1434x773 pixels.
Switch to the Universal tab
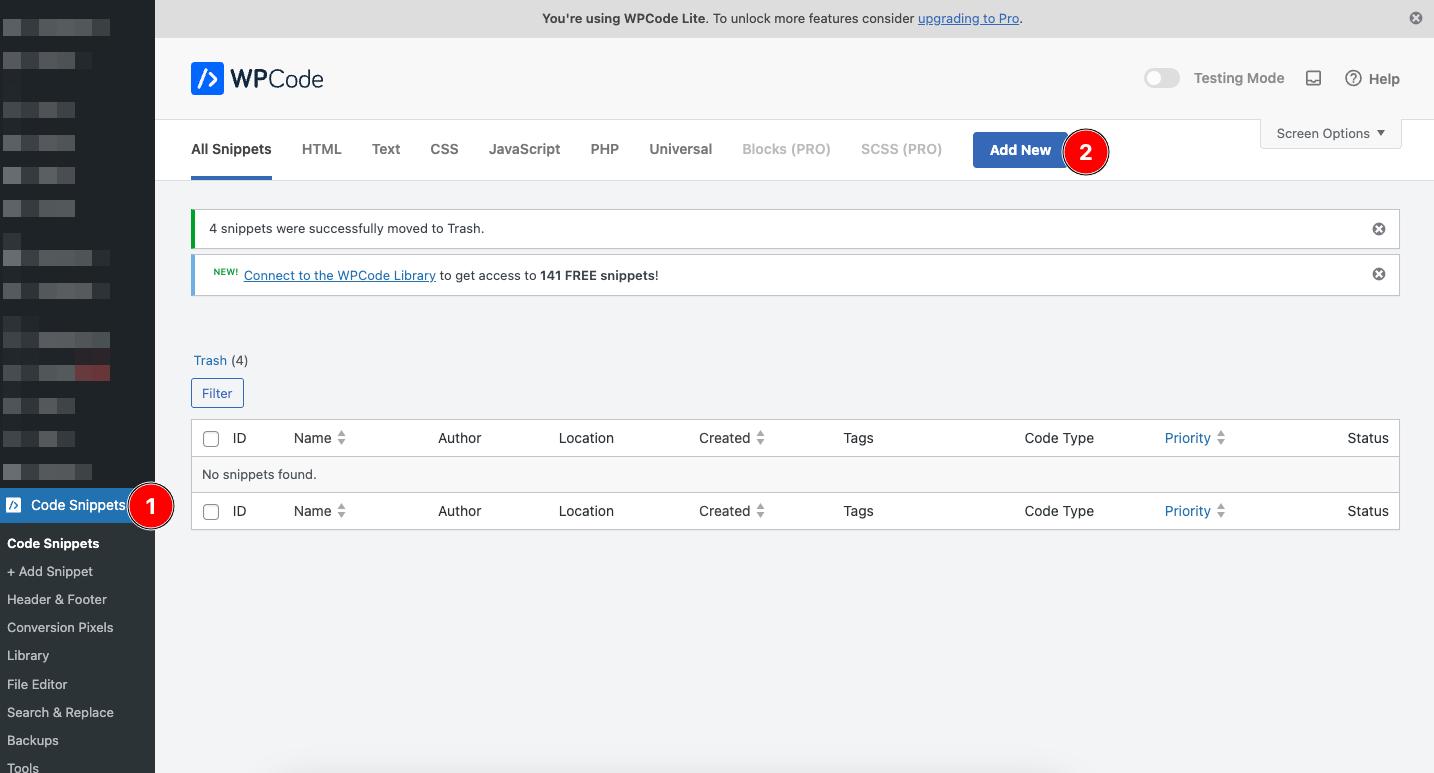click(681, 149)
